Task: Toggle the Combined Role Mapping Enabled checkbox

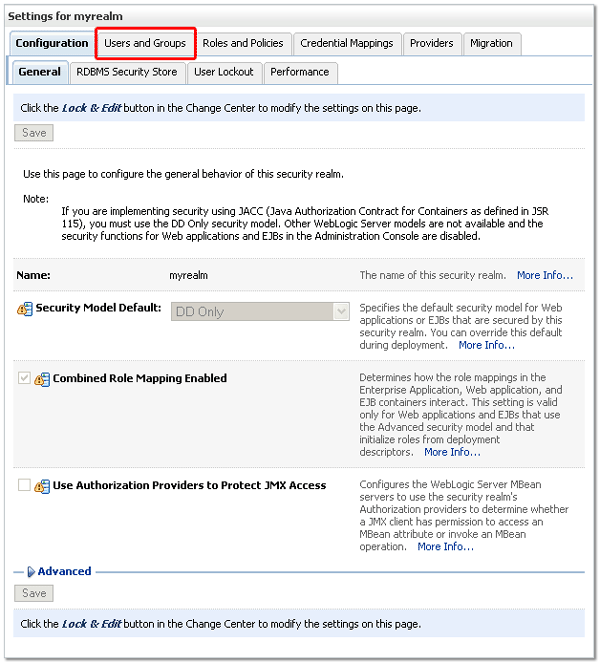Action: [24, 380]
